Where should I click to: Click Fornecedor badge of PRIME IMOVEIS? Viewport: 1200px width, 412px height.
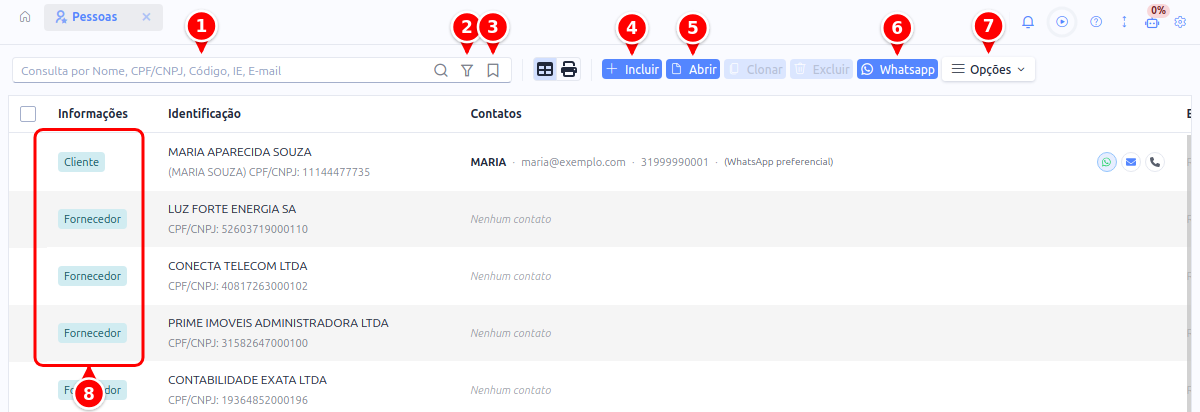click(92, 332)
